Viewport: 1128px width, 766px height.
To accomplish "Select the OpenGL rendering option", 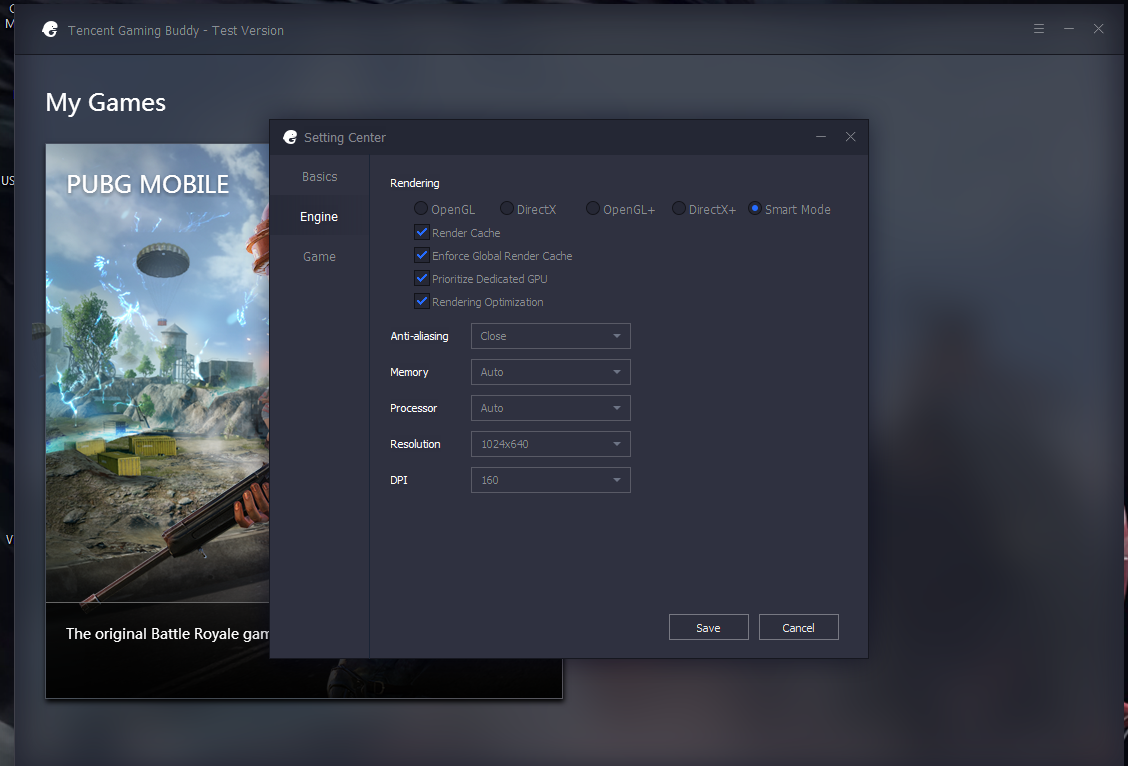I will (421, 209).
